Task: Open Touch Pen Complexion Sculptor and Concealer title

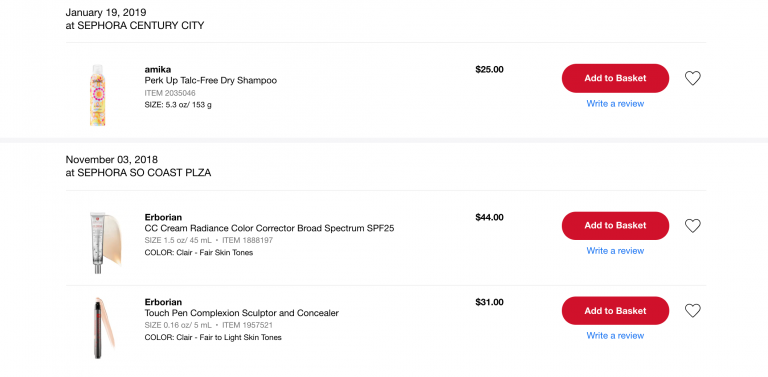Action: pyautogui.click(x=241, y=313)
